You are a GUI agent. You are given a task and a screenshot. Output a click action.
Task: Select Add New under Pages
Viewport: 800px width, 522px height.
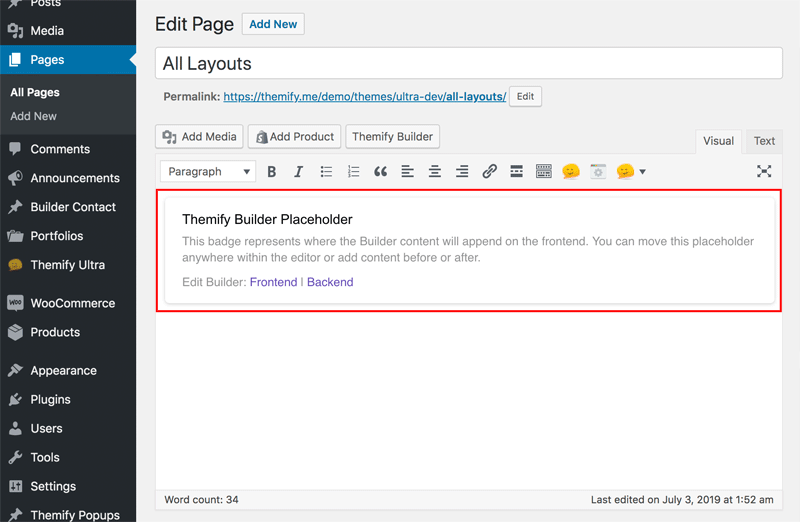click(x=33, y=116)
